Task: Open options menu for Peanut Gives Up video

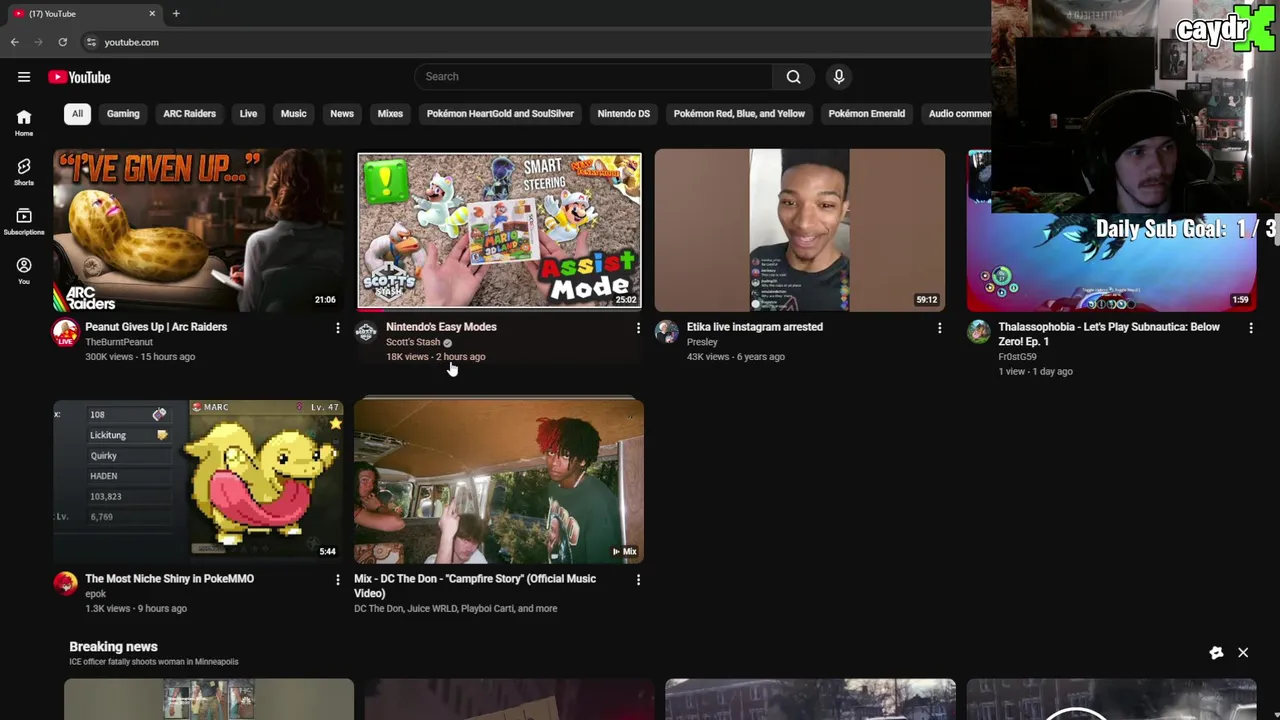Action: point(338,328)
